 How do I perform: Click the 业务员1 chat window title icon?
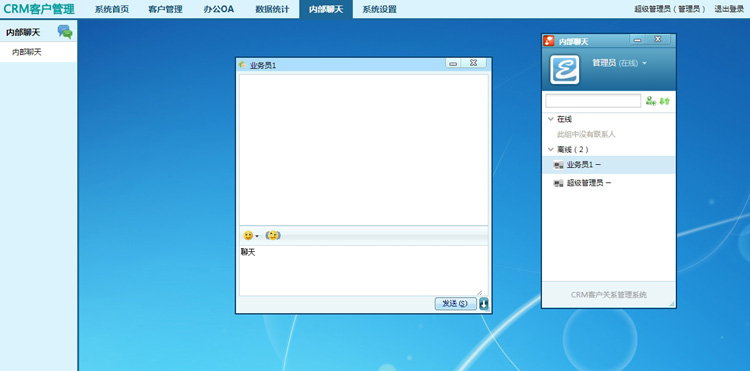coord(243,65)
